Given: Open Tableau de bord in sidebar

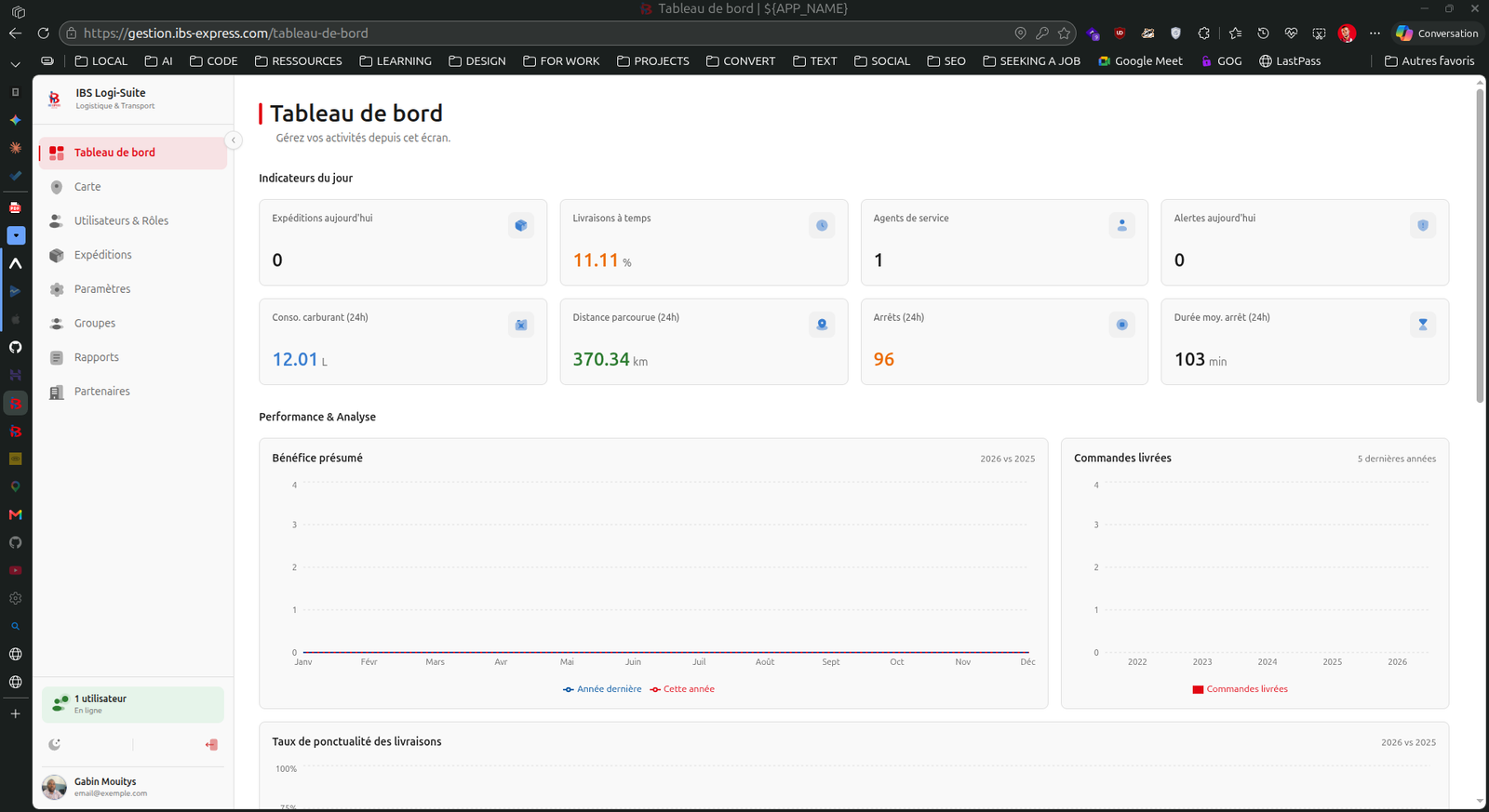Looking at the screenshot, I should pyautogui.click(x=133, y=153).
